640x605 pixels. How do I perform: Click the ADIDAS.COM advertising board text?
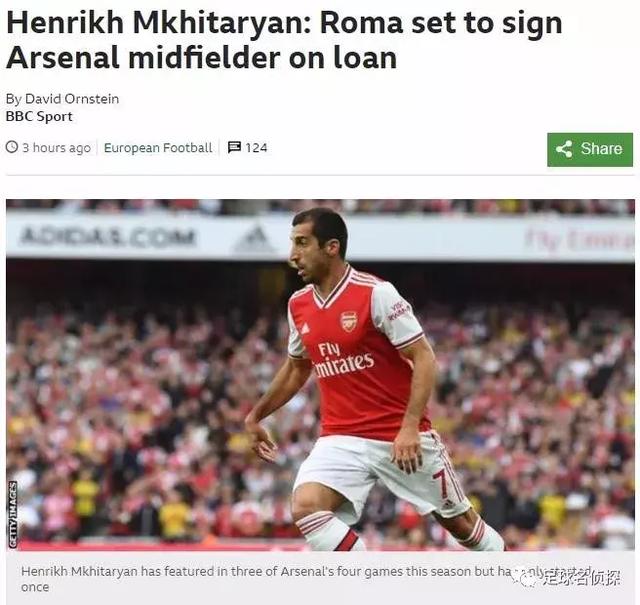click(x=107, y=237)
